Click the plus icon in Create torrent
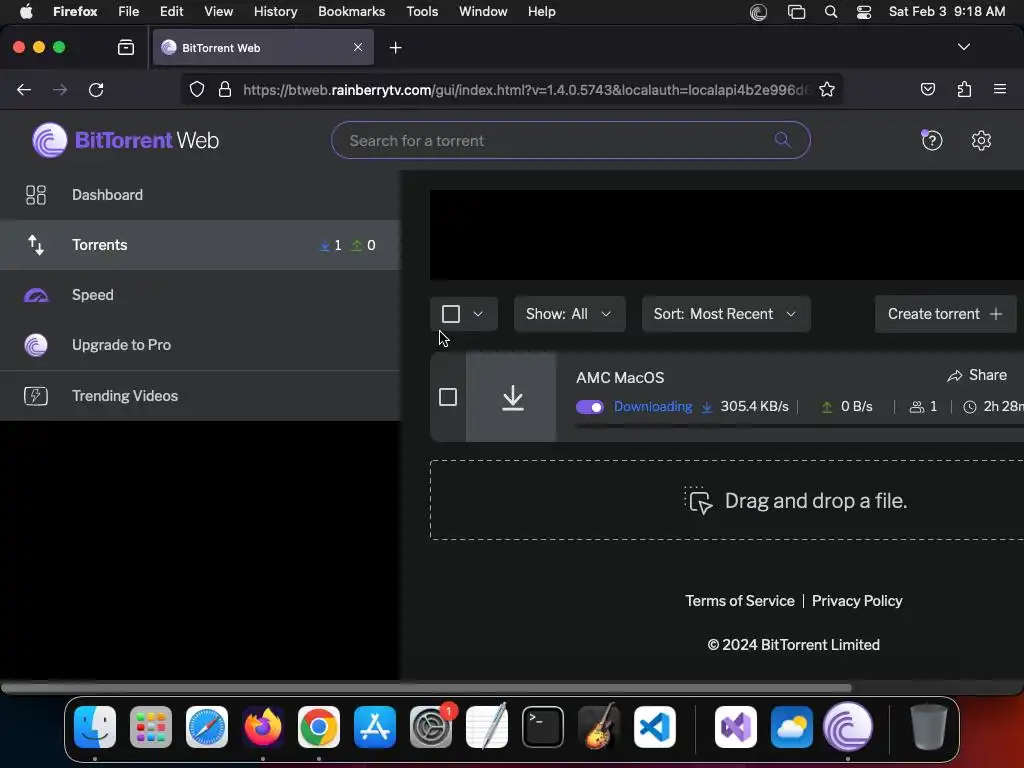1024x768 pixels. coord(996,314)
